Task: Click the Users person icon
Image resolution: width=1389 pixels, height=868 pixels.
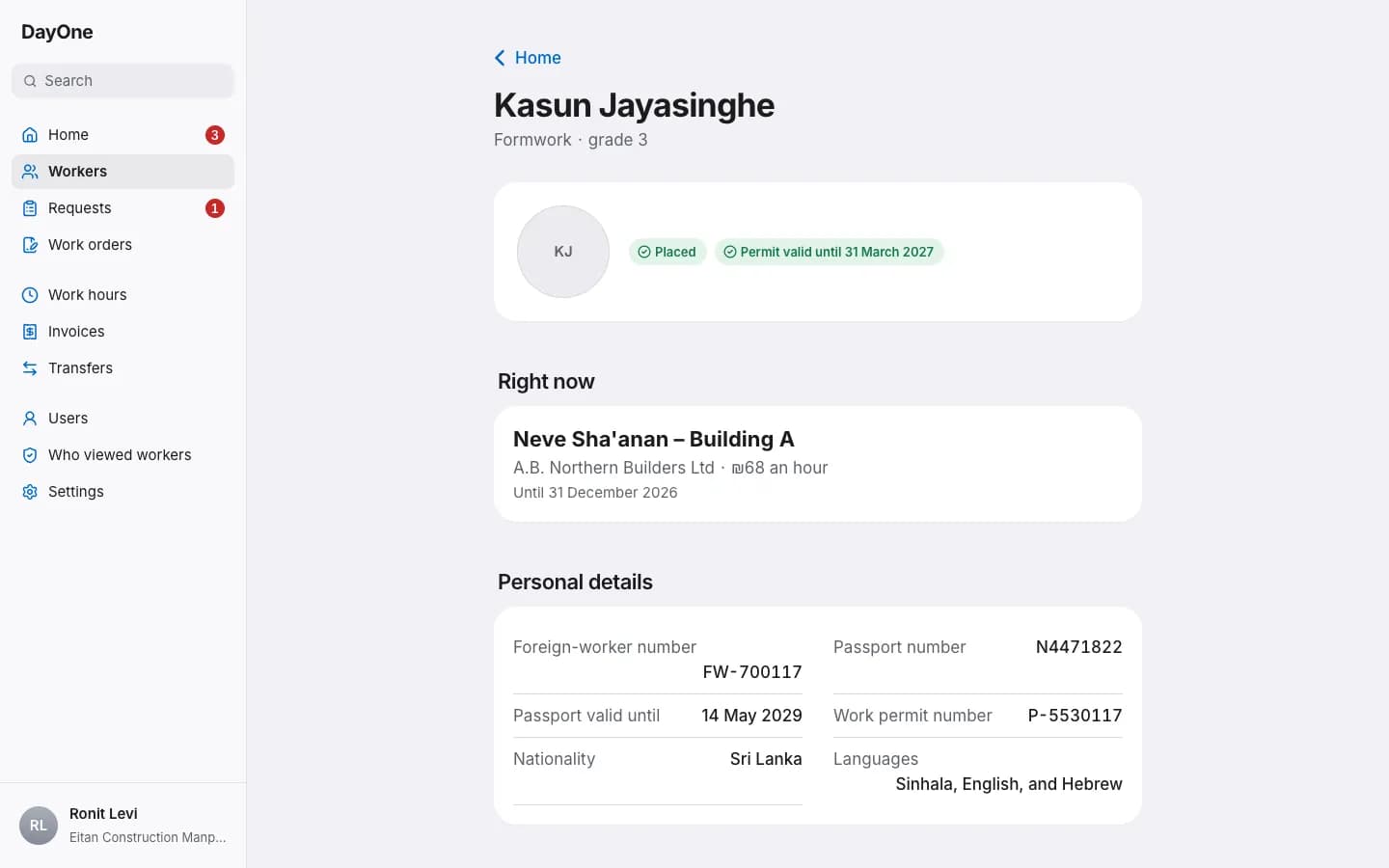Action: (30, 419)
